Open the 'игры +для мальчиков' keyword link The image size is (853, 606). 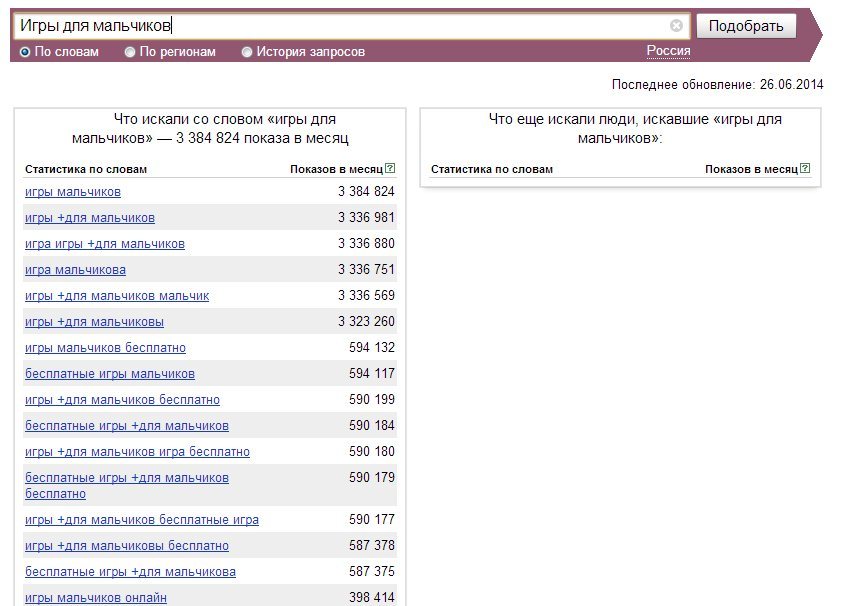(x=90, y=218)
